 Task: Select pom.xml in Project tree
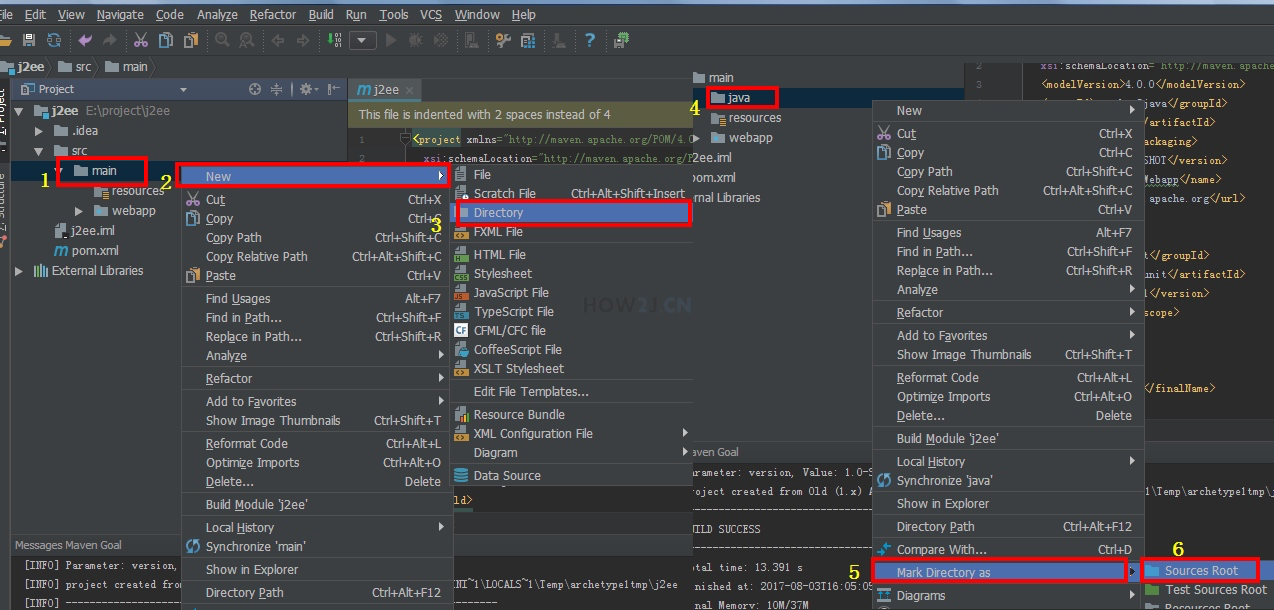[x=85, y=251]
